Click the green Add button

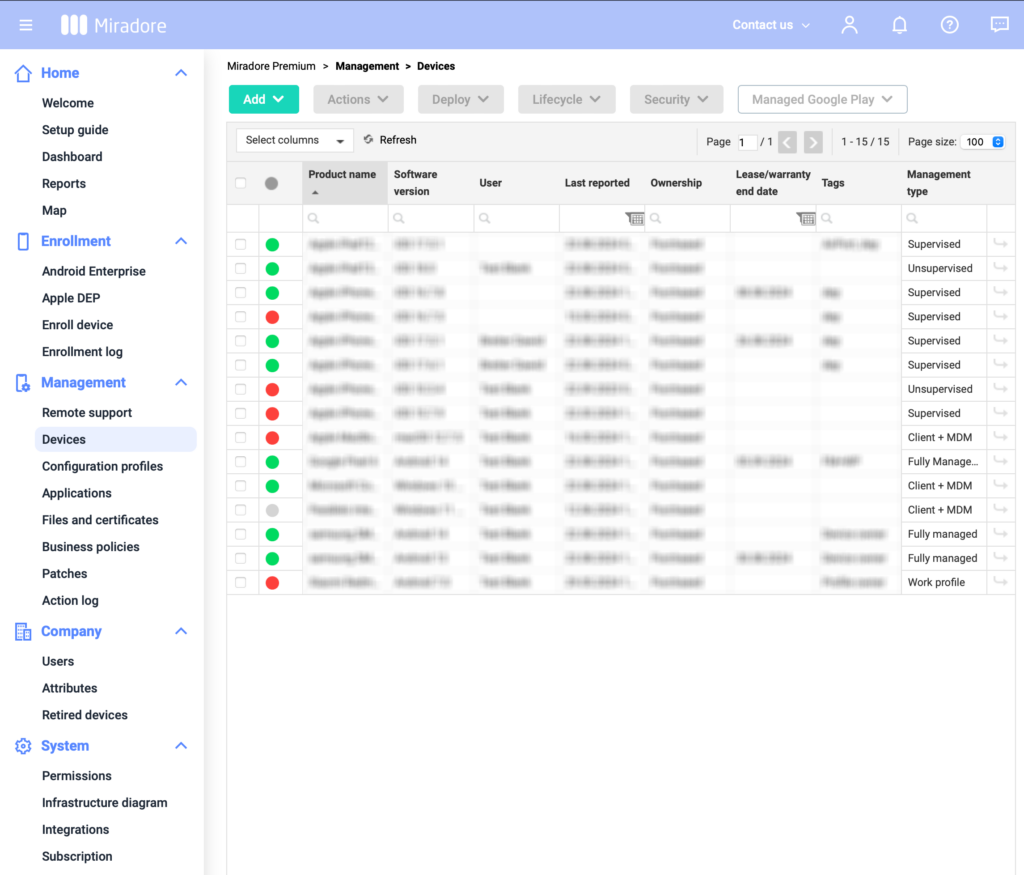pos(263,99)
